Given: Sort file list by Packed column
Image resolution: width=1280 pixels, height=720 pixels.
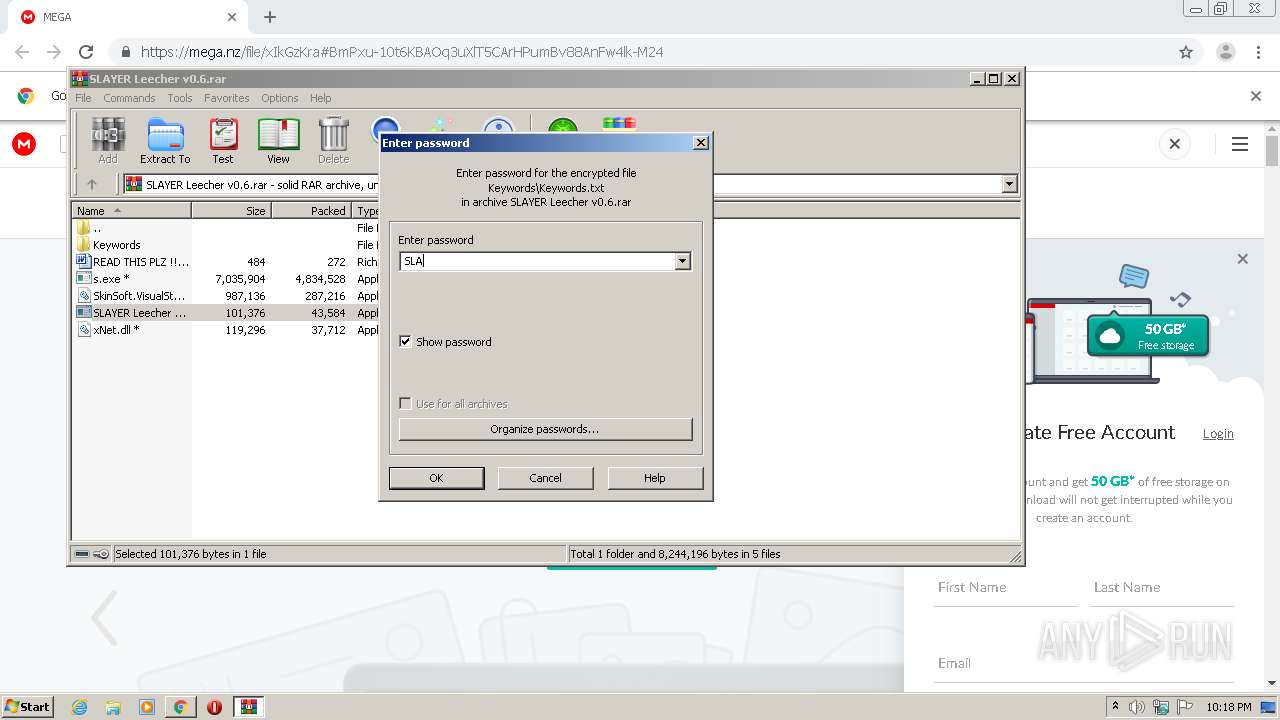Looking at the screenshot, I should click(x=311, y=210).
